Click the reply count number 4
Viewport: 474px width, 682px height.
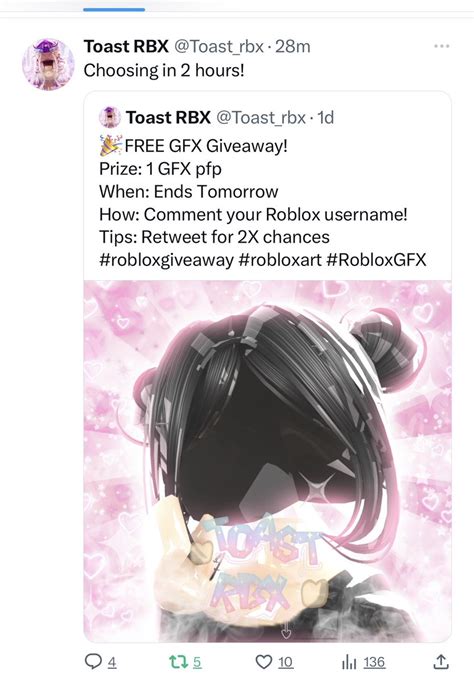[112, 662]
